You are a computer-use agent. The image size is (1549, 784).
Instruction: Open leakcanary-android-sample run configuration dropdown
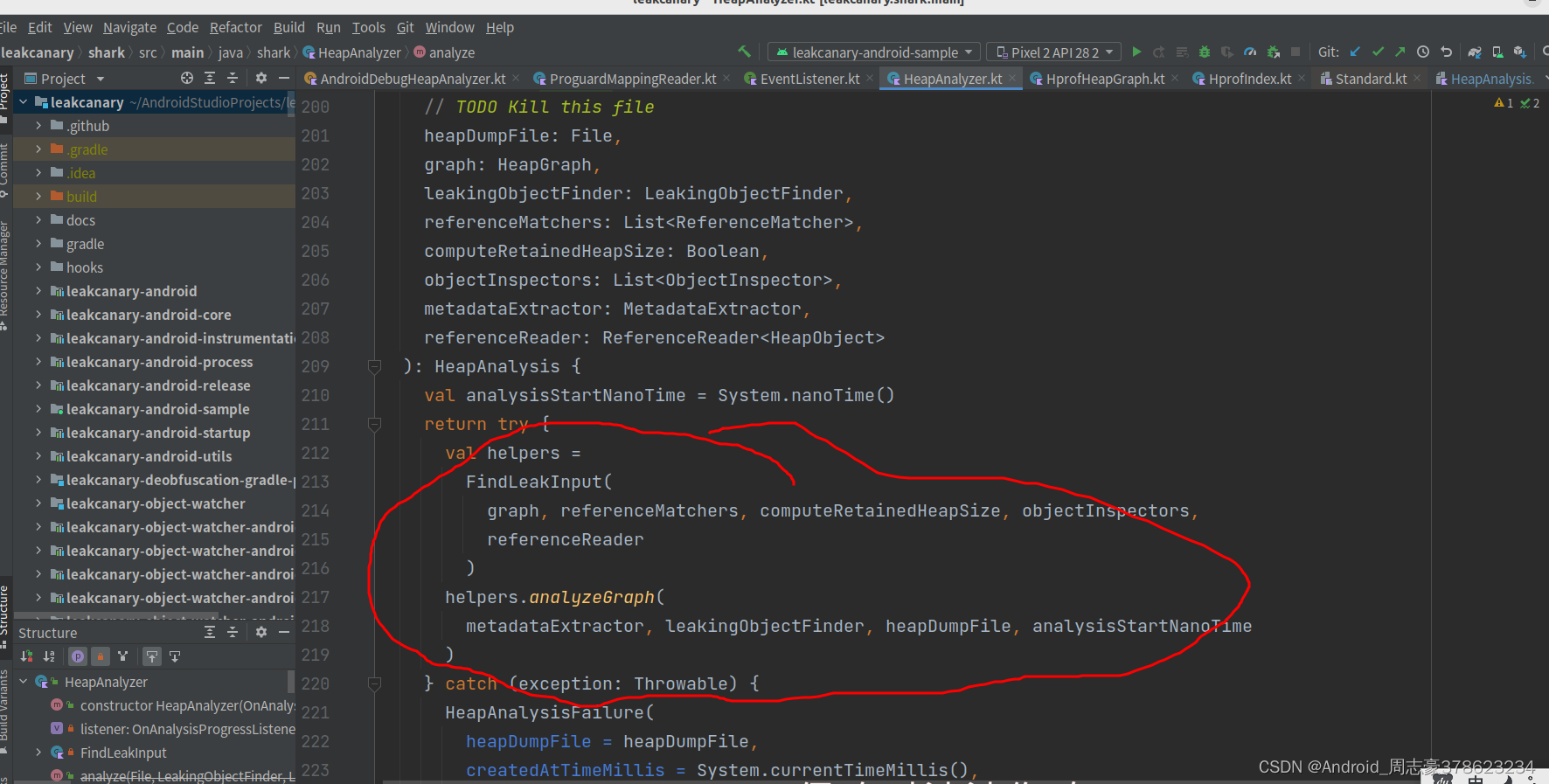pyautogui.click(x=874, y=52)
